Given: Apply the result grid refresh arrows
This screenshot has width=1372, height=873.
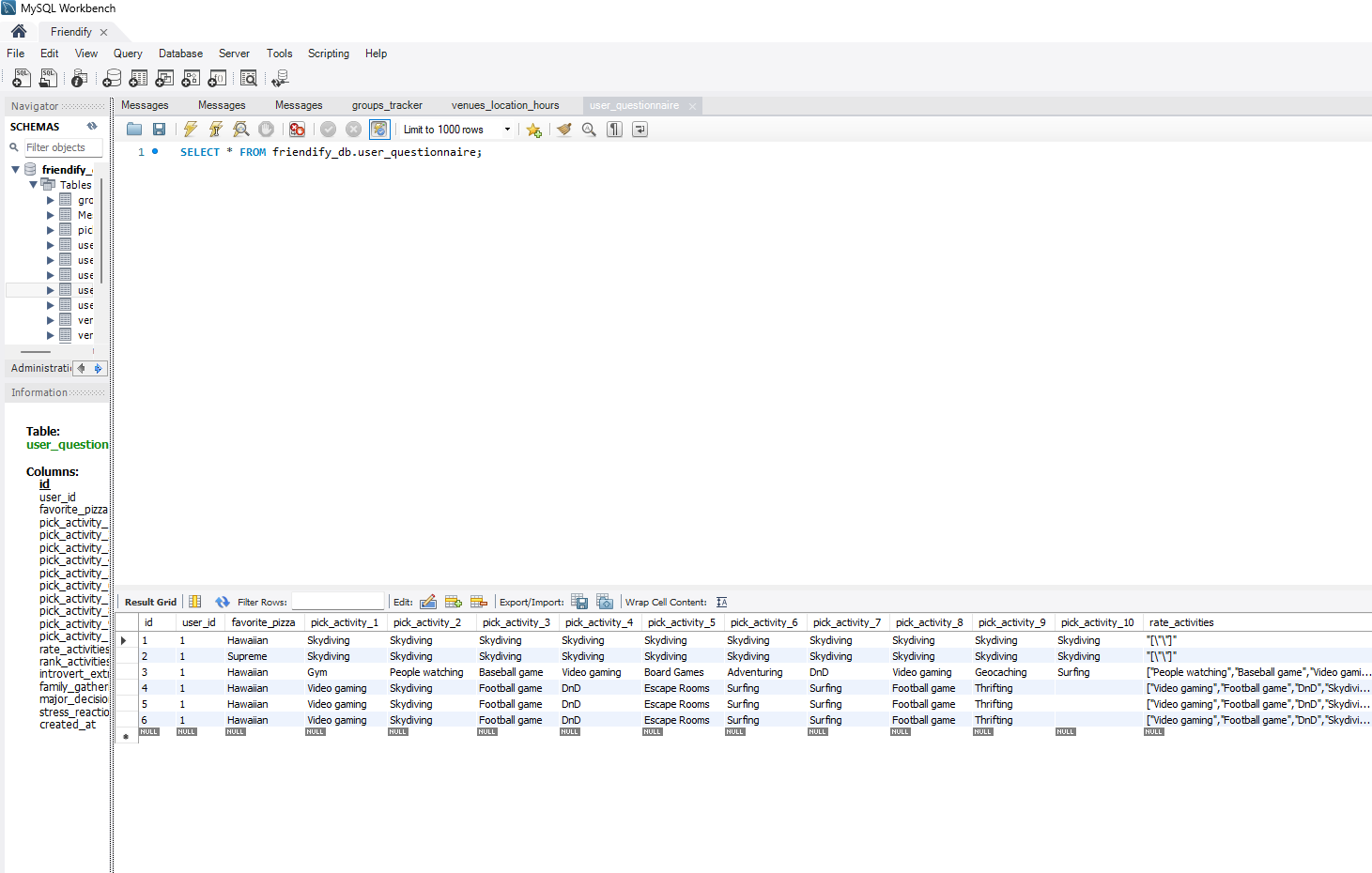Looking at the screenshot, I should pos(223,602).
